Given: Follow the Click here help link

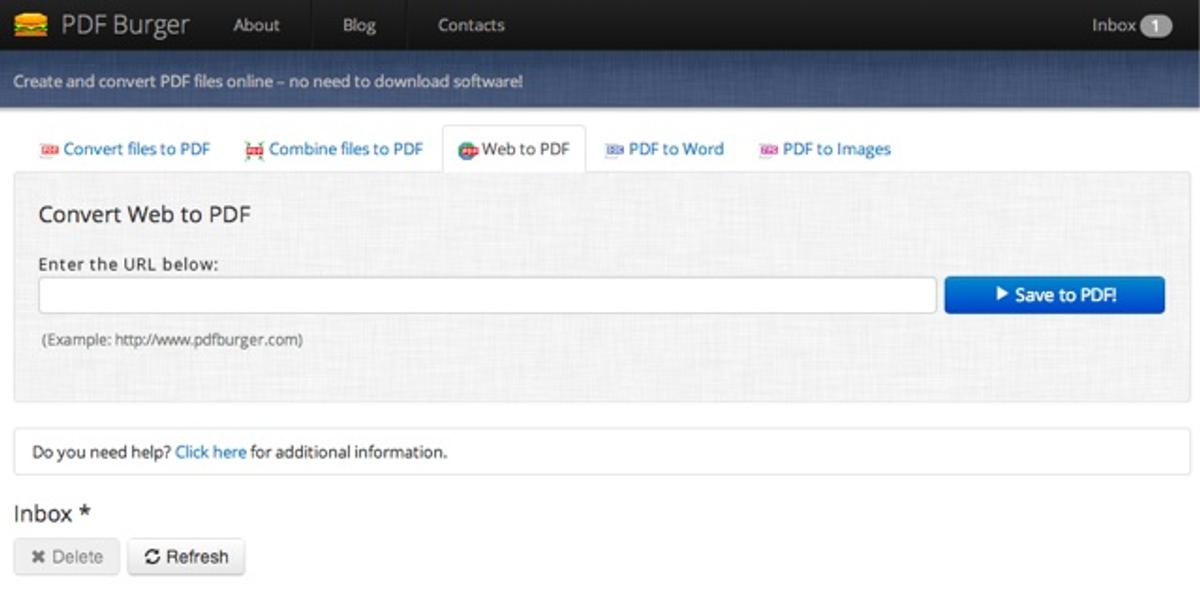Looking at the screenshot, I should [211, 452].
